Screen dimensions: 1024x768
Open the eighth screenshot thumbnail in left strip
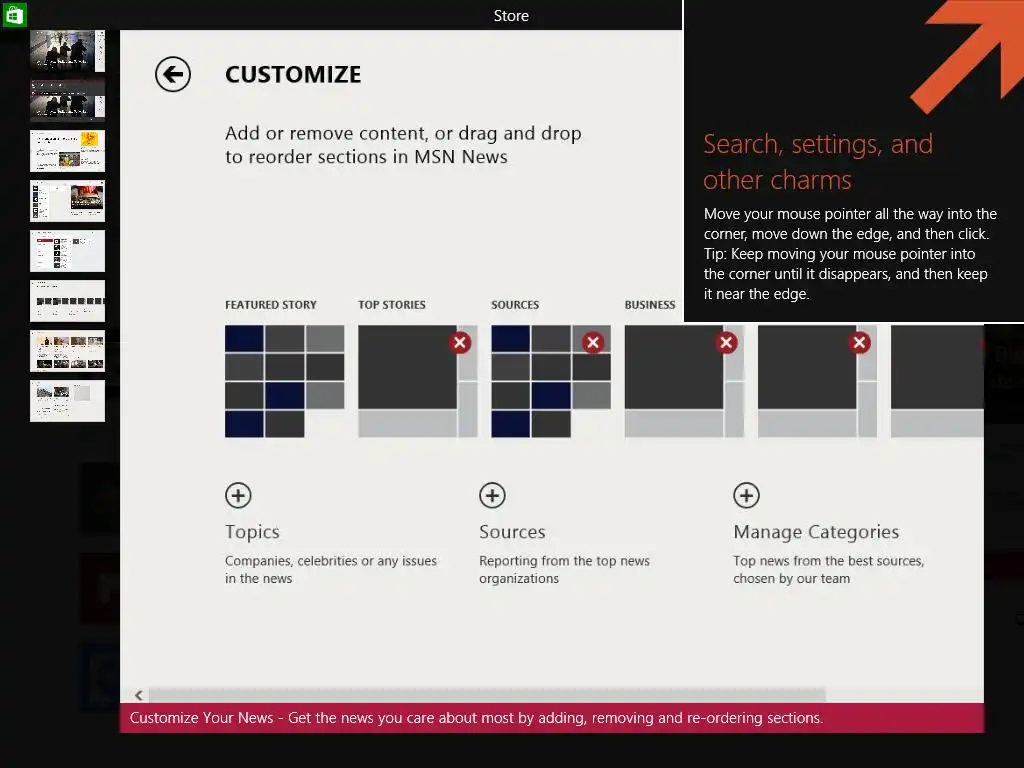[x=67, y=401]
